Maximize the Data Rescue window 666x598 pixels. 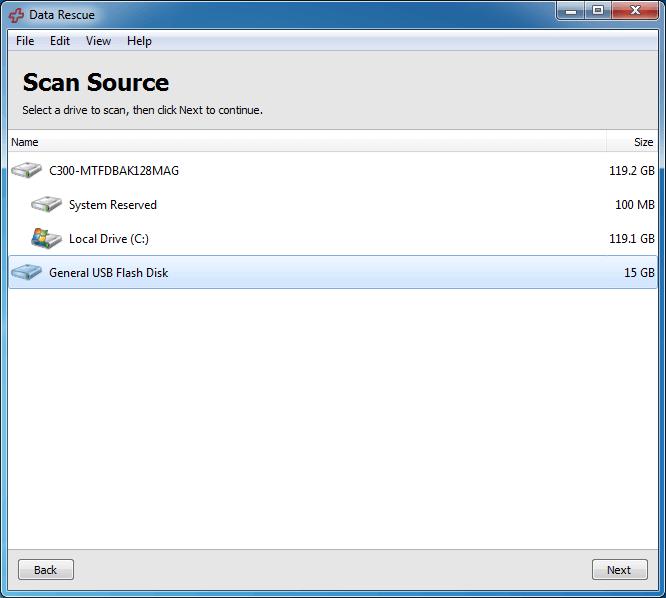pyautogui.click(x=598, y=11)
